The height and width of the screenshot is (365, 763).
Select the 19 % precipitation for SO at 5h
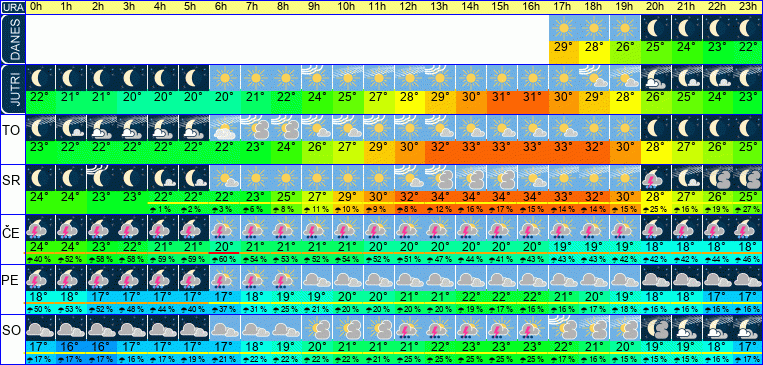click(x=194, y=360)
